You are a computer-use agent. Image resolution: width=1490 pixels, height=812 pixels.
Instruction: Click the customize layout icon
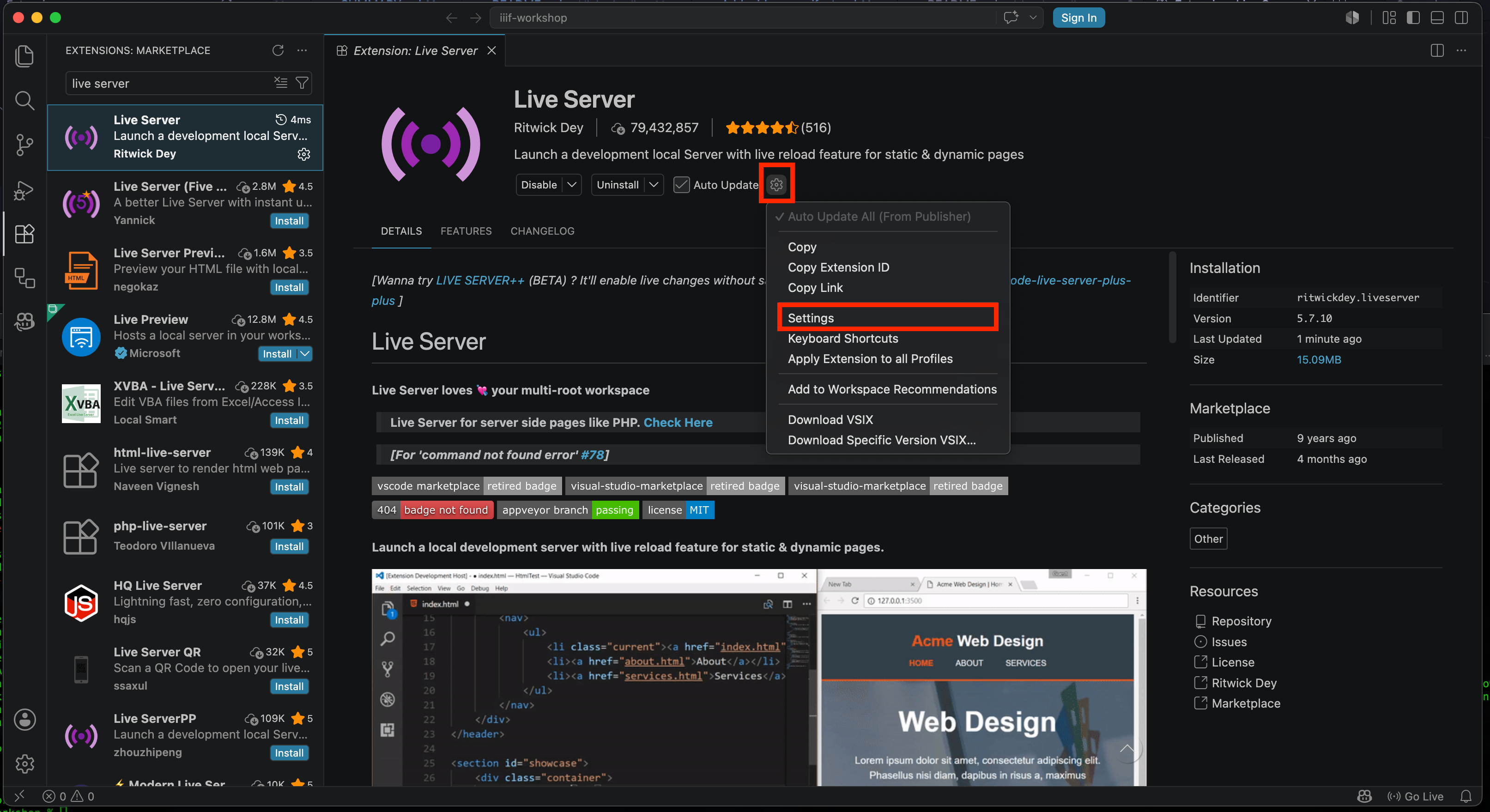tap(1389, 18)
